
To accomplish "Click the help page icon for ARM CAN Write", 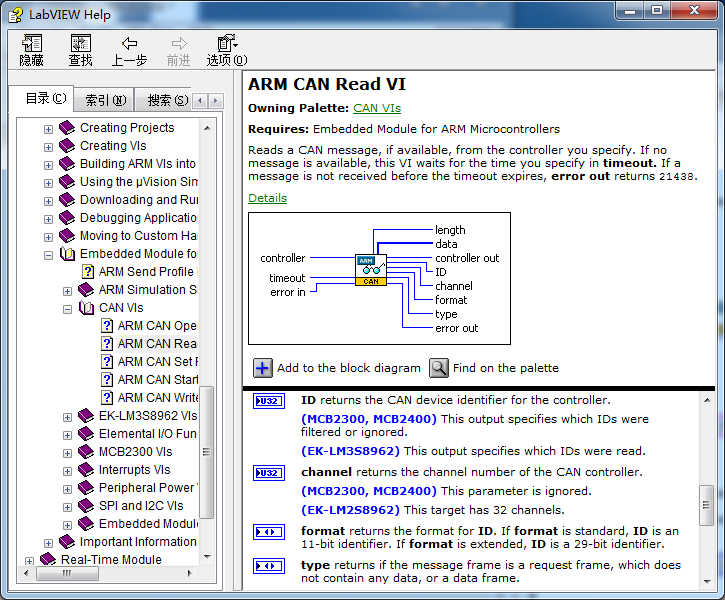I will pos(107,398).
